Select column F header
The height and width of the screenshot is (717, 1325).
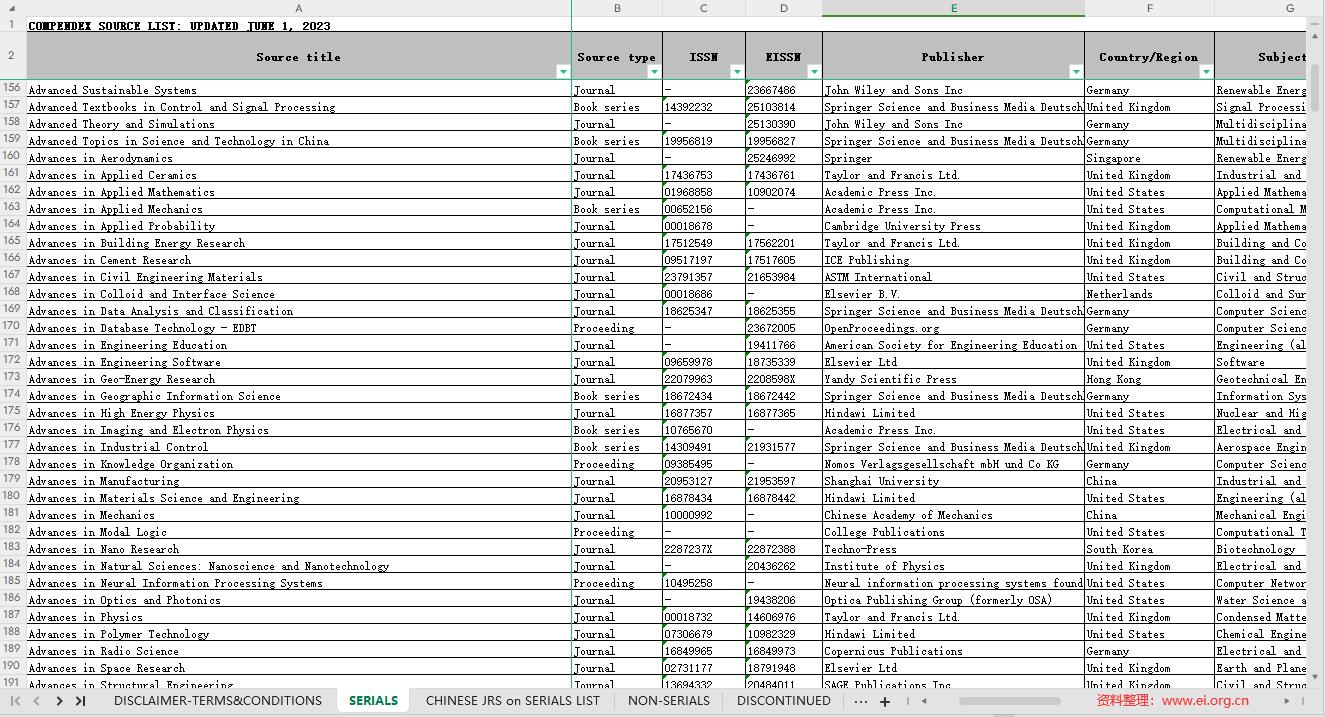click(1149, 8)
